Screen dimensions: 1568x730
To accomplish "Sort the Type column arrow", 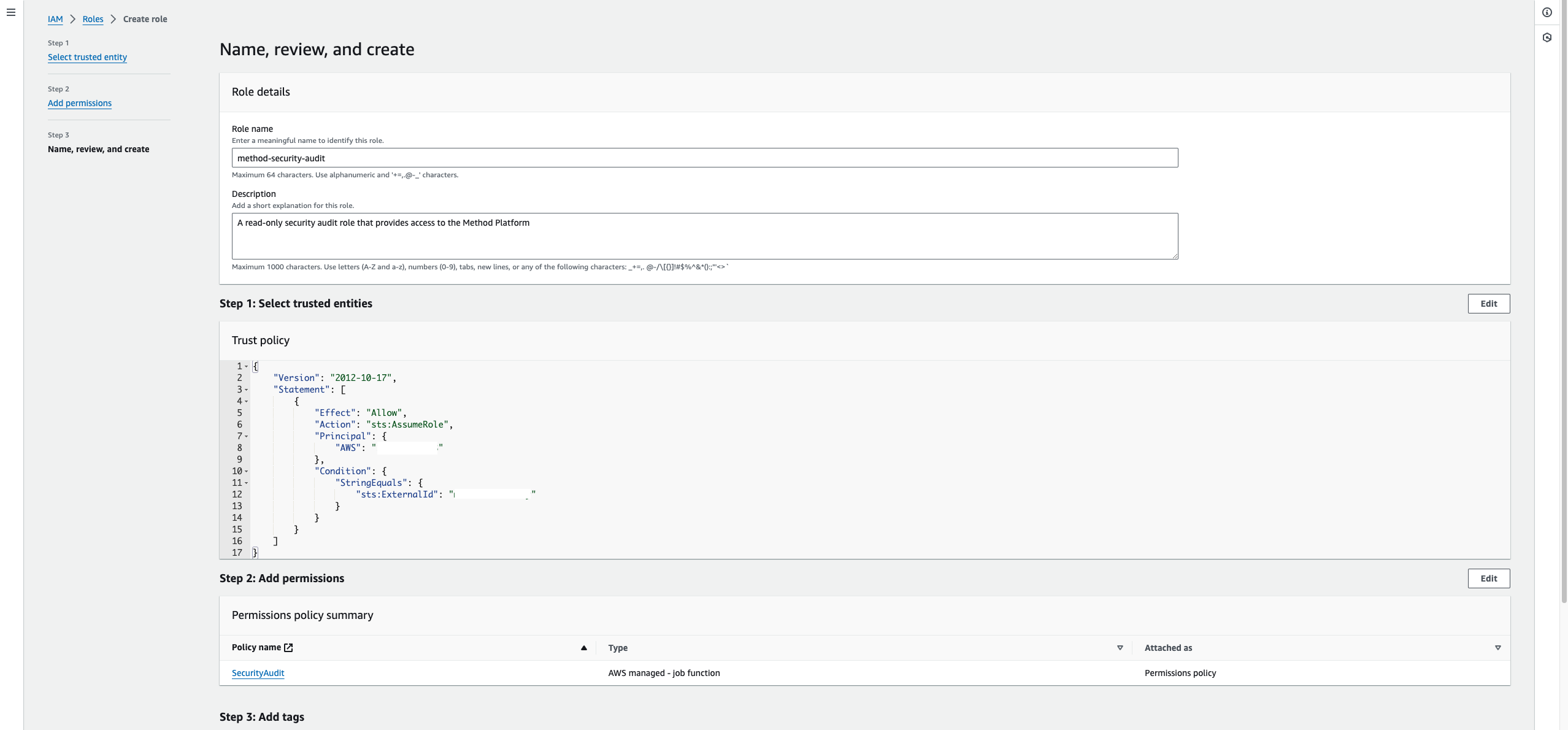I will point(1120,648).
